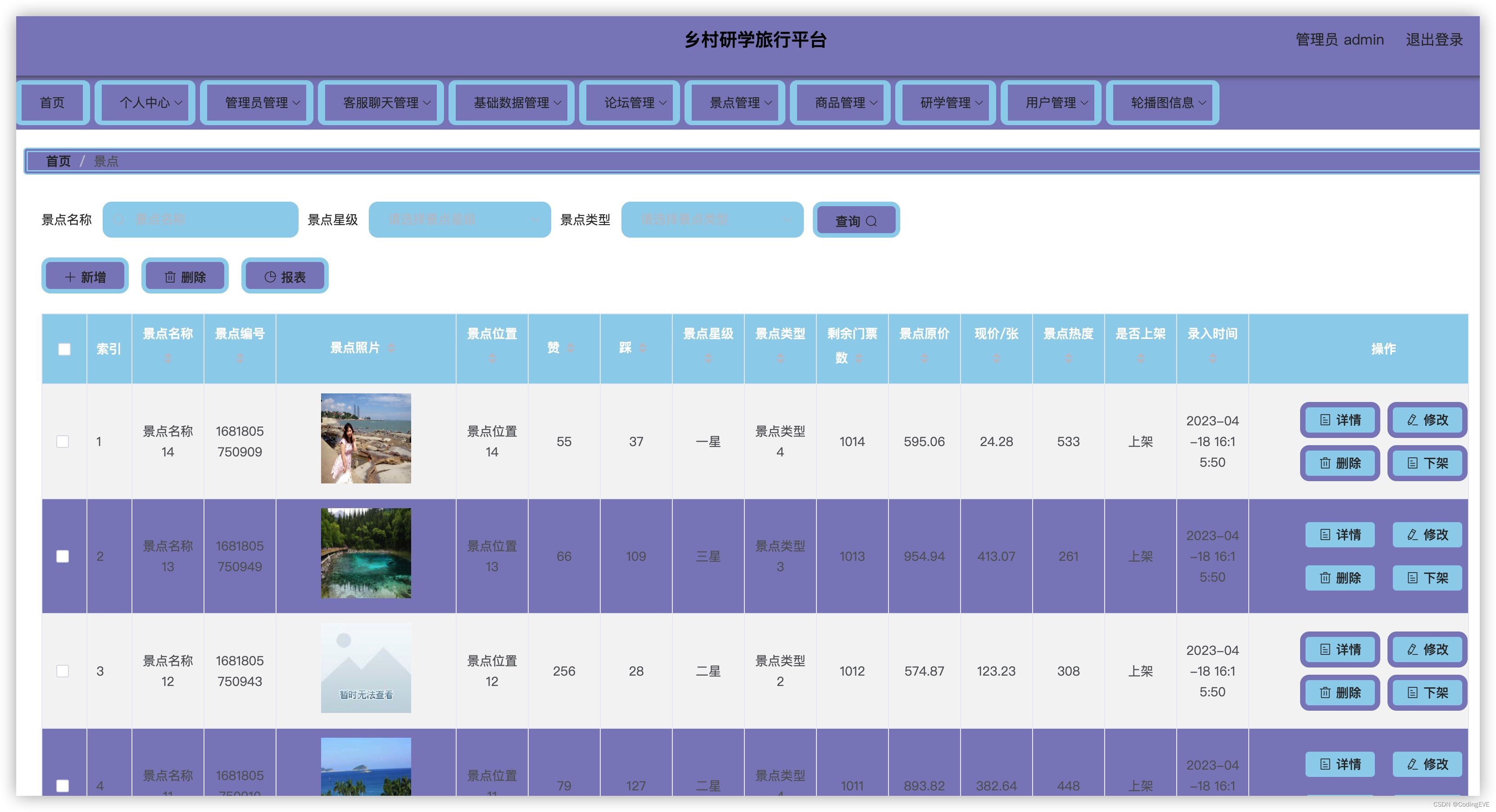Check the row for 景点名称14

(63, 442)
